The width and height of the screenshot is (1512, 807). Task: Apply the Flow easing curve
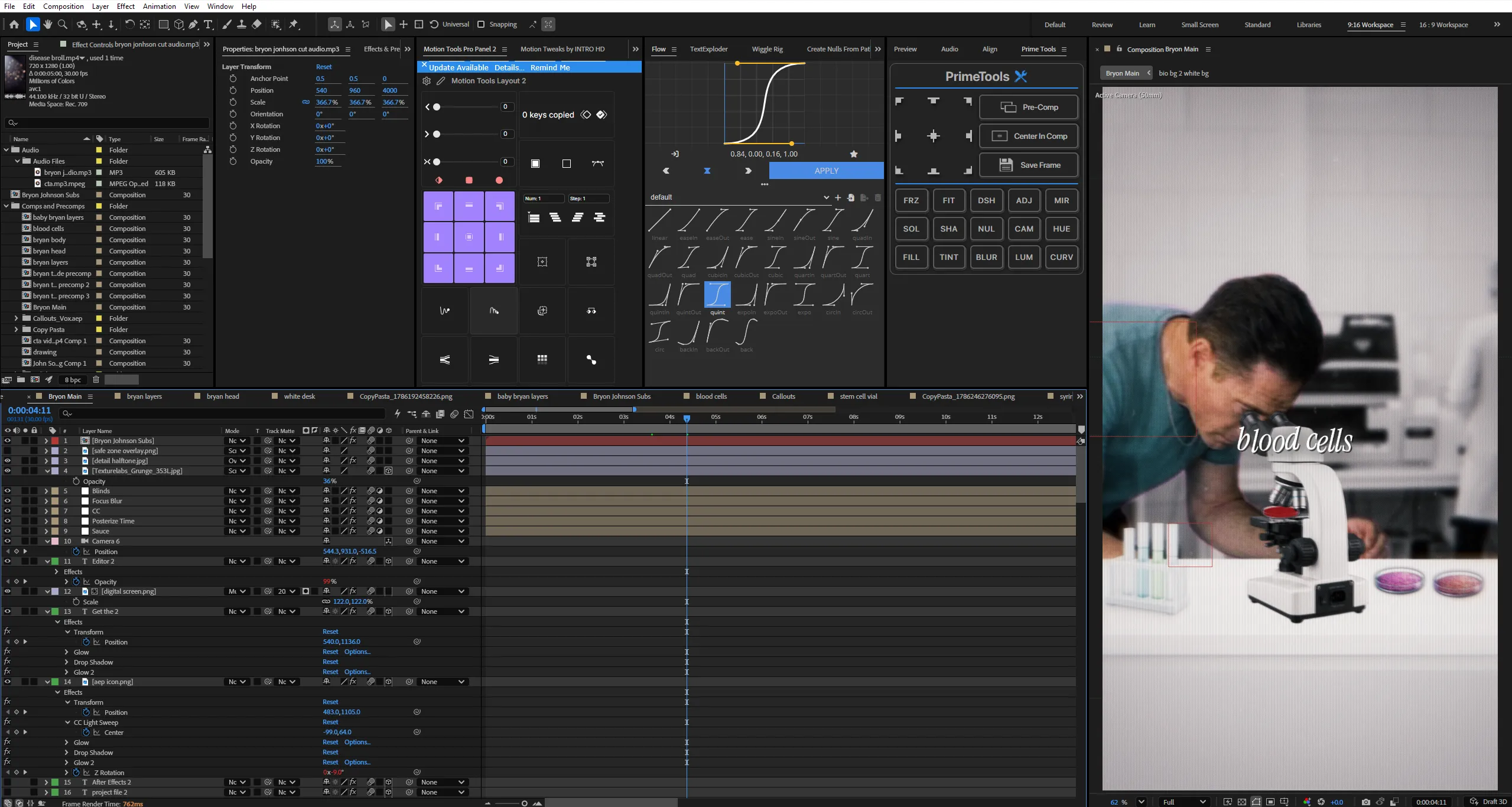click(x=826, y=171)
